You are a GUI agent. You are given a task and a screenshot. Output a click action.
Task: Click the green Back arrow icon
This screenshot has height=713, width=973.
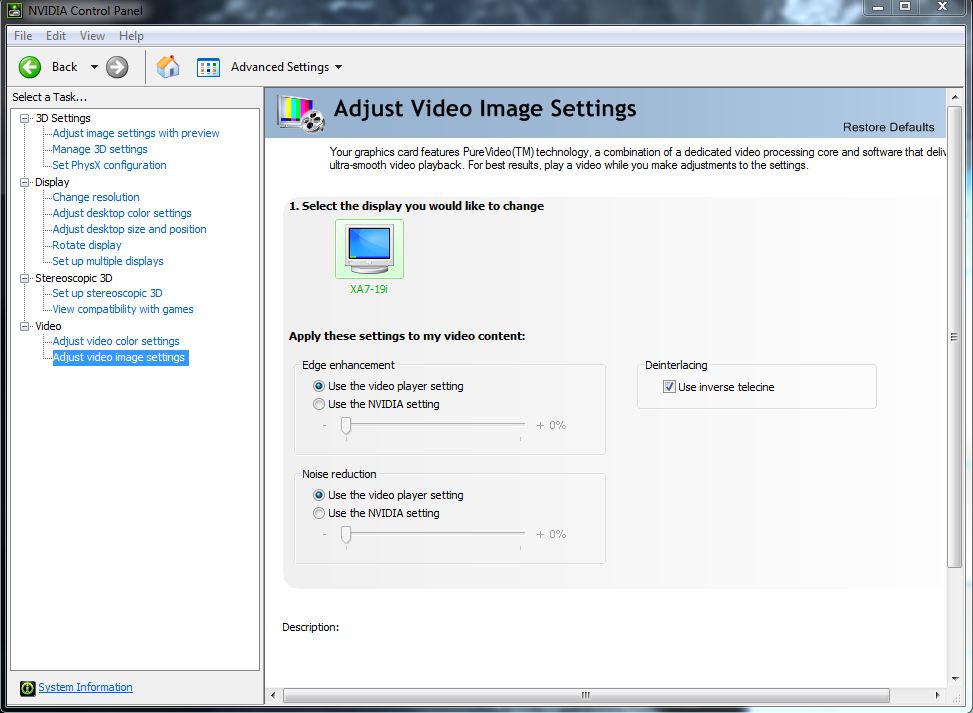(x=30, y=67)
